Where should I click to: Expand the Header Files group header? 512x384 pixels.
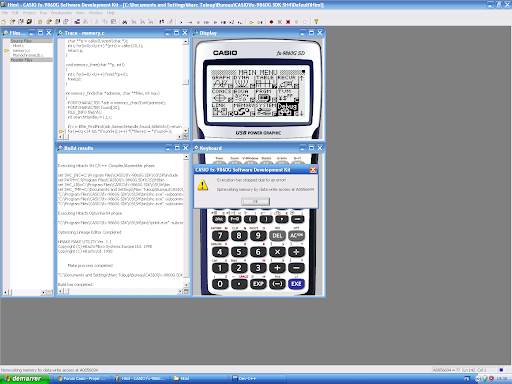[31, 60]
